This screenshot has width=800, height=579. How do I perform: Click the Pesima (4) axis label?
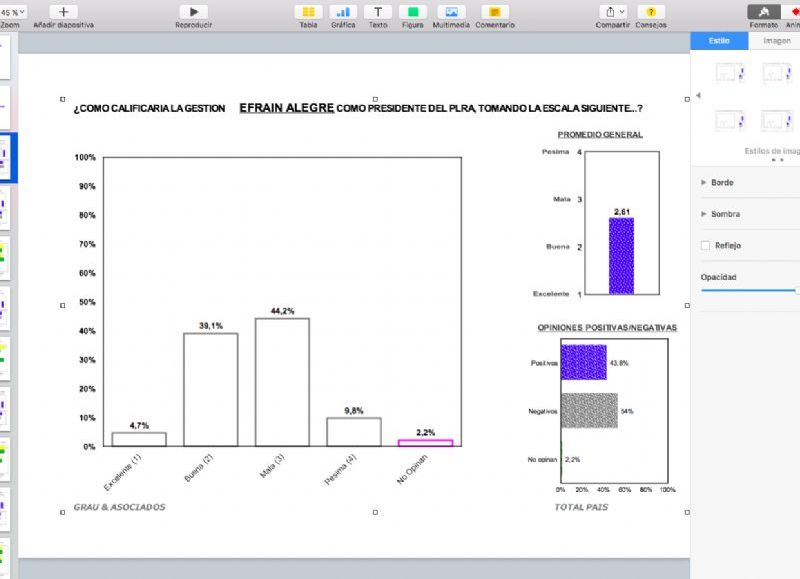[x=340, y=469]
